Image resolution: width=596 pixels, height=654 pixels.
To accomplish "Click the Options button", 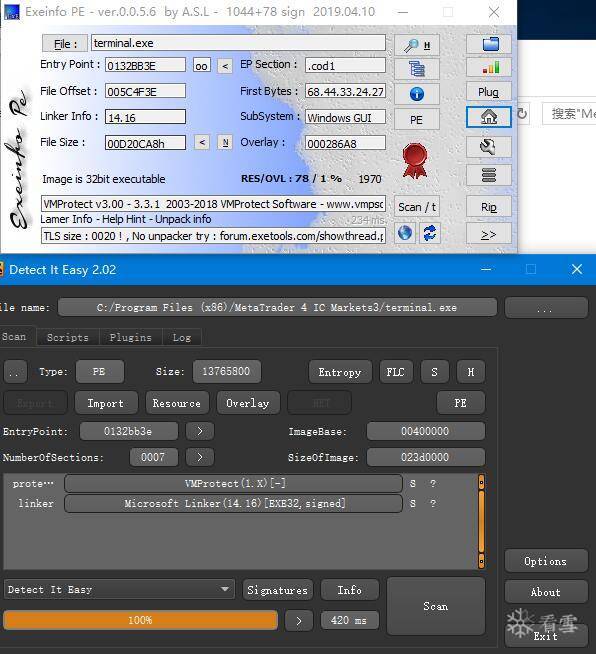I will 546,561.
